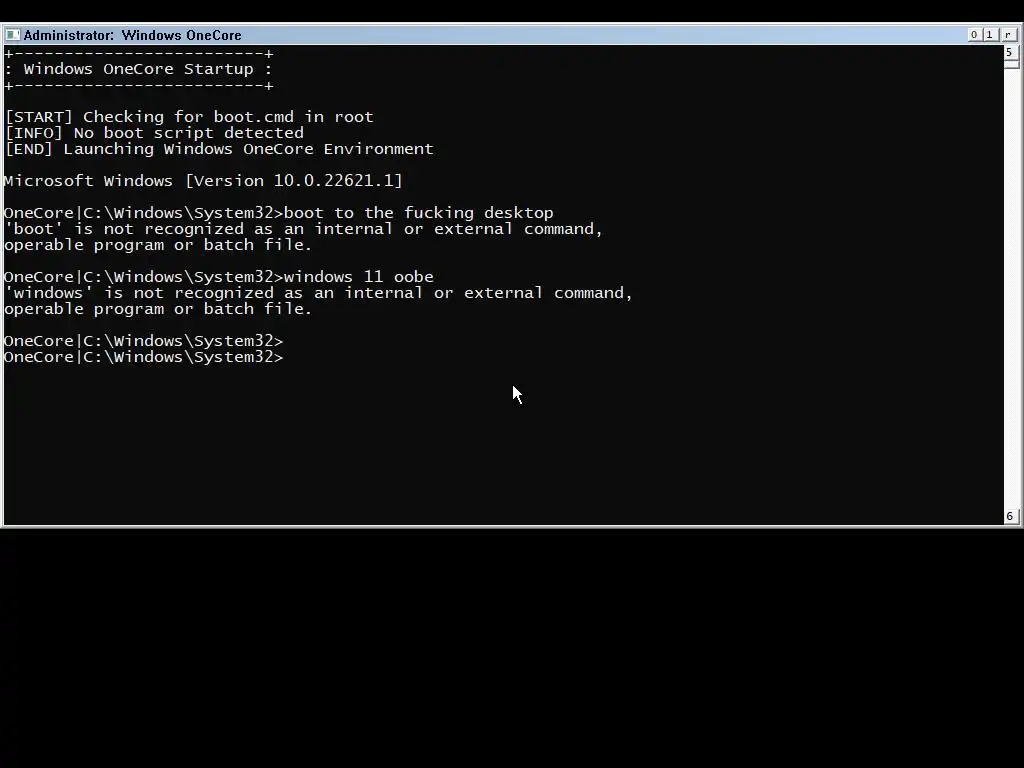Click the vertical scrollbar thumb
This screenshot has height=768, width=1024.
[x=1011, y=64]
